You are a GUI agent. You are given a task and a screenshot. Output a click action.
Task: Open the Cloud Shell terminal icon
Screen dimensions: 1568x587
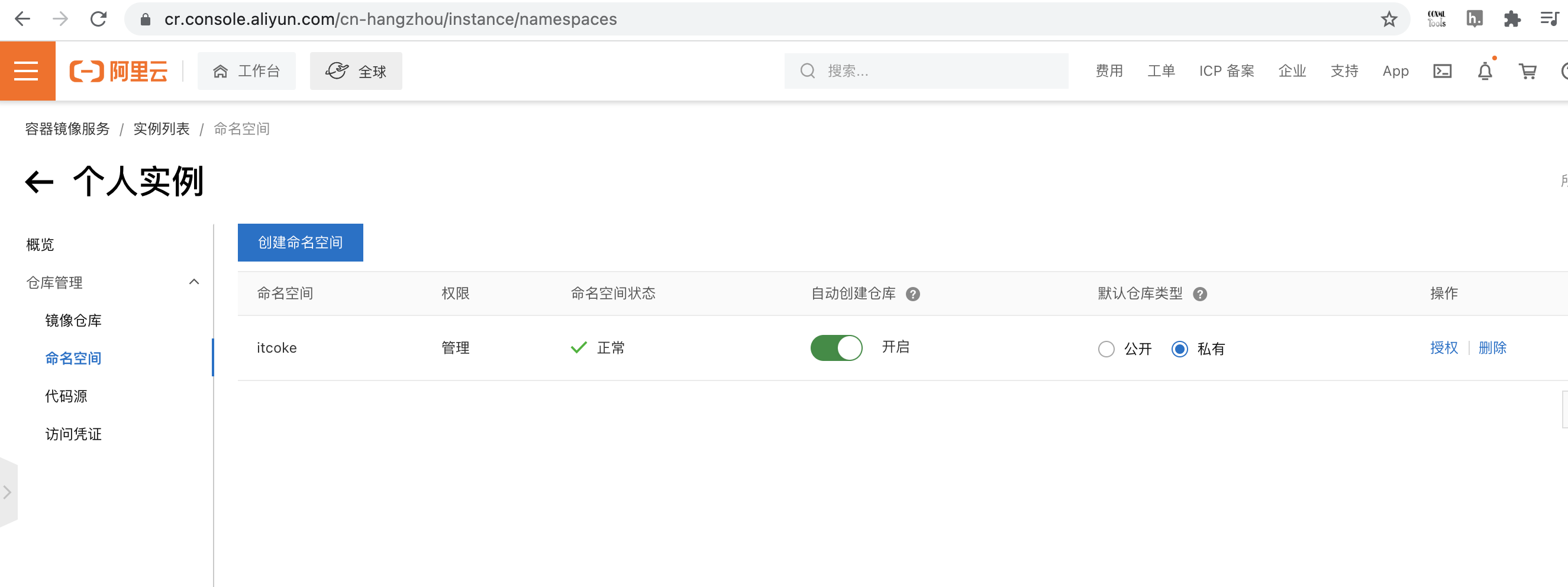click(1442, 71)
